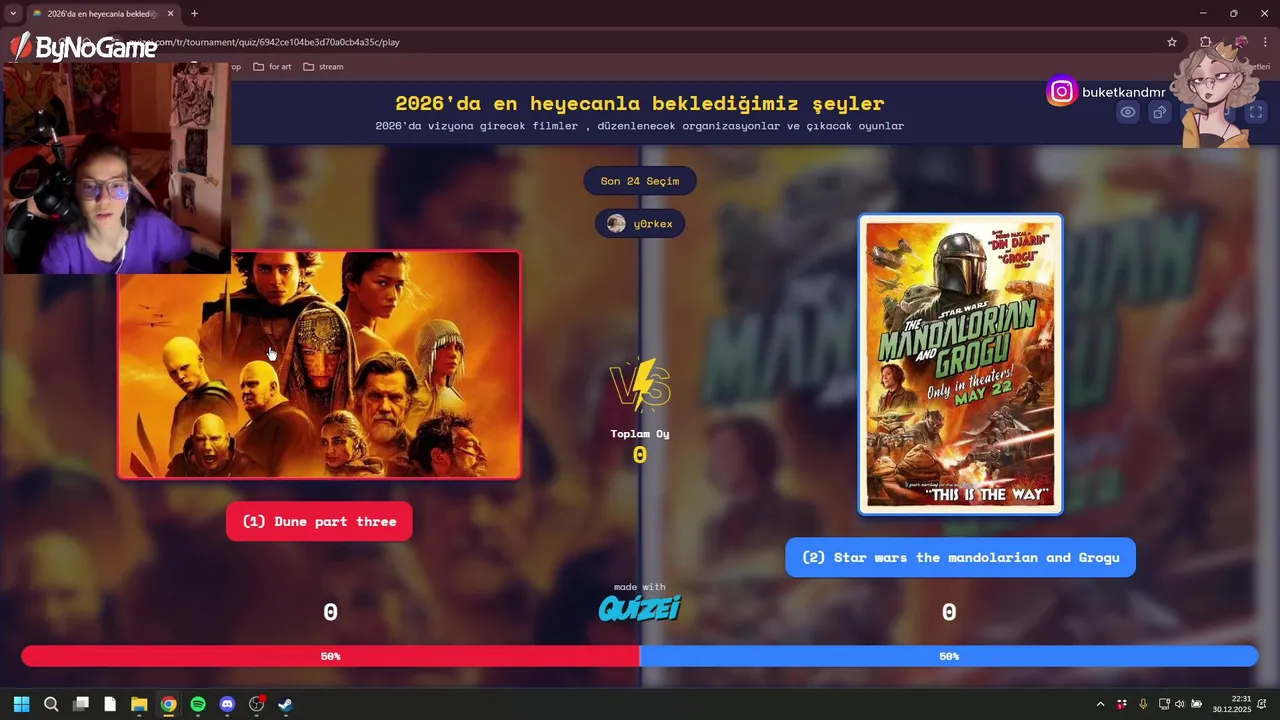Click the Quizei logo link
This screenshot has width=1280, height=720.
(640, 608)
